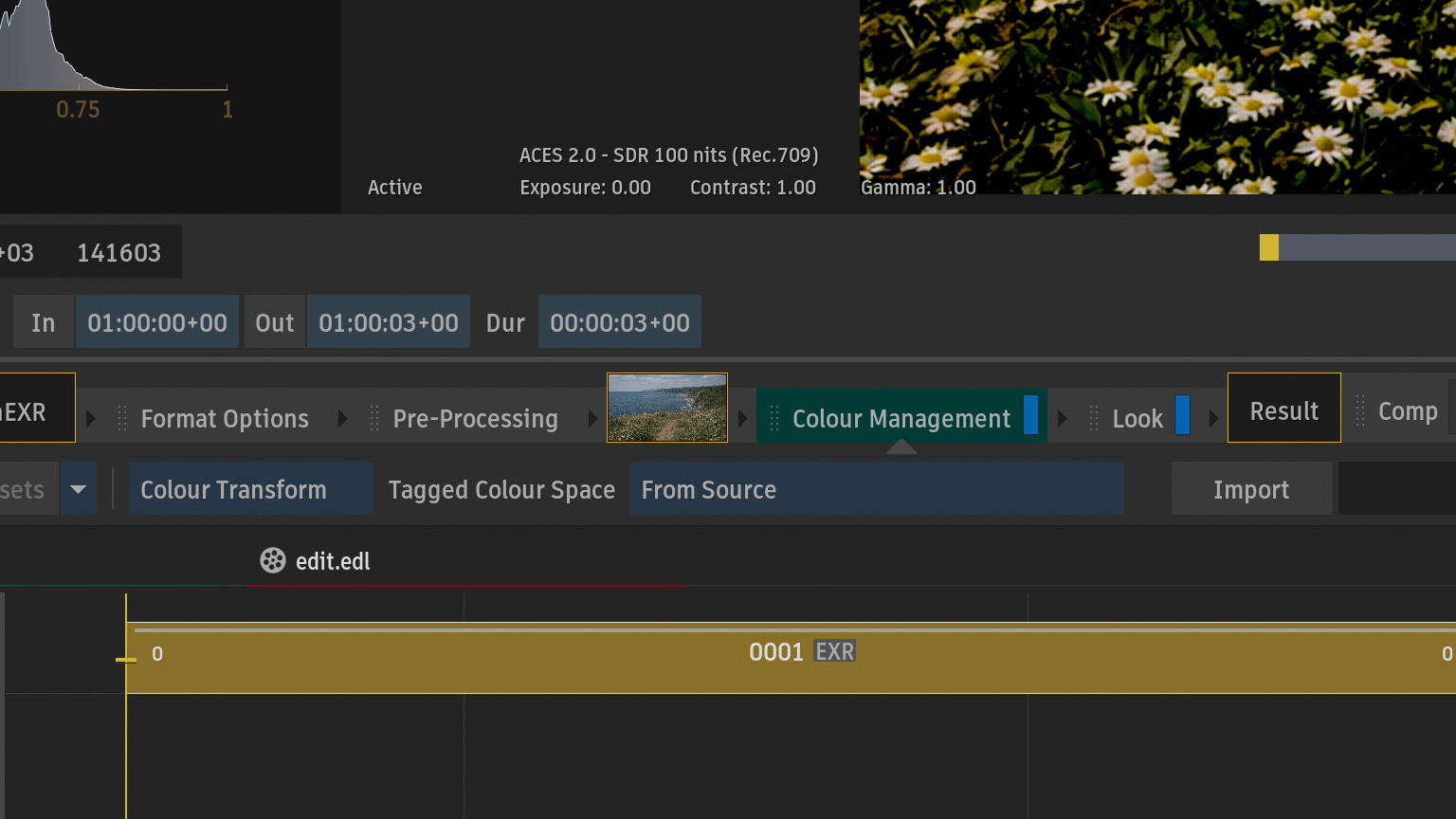The height and width of the screenshot is (819, 1456).
Task: Click the arrow before Format Options
Action: tap(91, 418)
